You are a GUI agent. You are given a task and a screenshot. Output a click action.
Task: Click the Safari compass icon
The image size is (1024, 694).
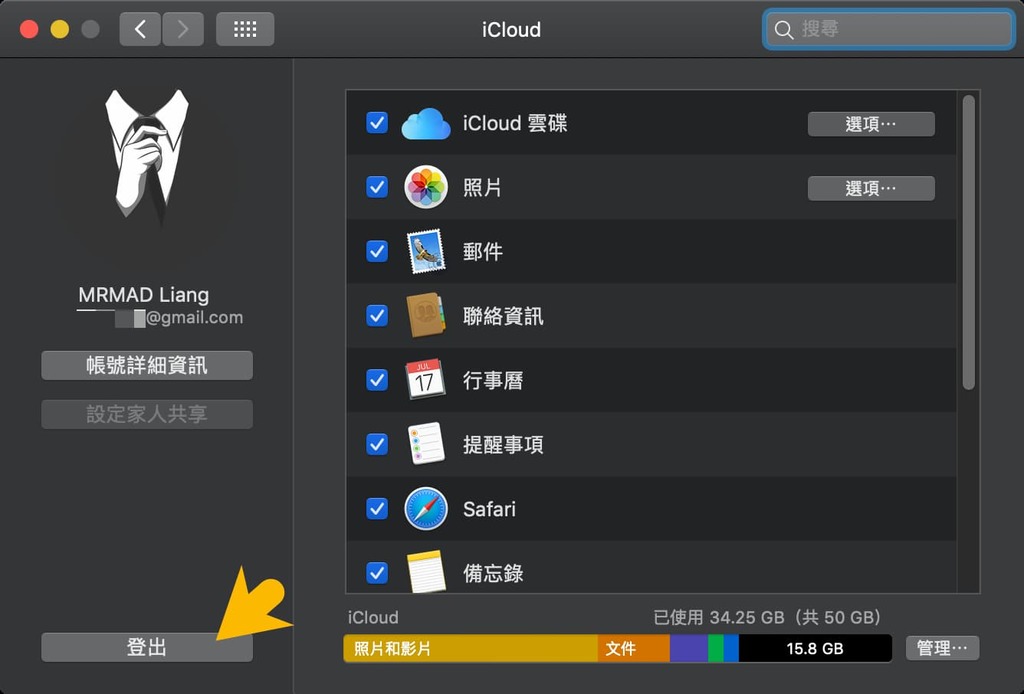(427, 508)
